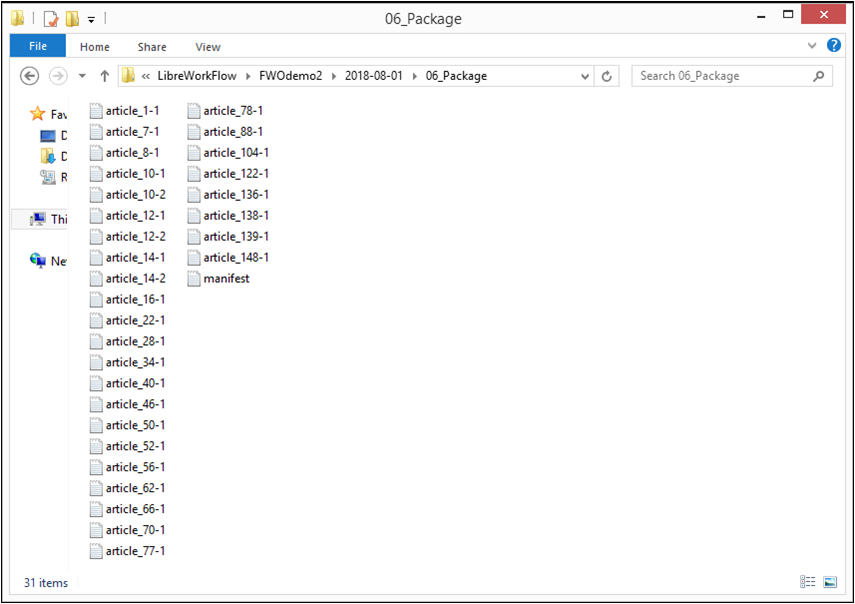855x604 pixels.
Task: Select the file article_148-1
Action: tap(228, 257)
